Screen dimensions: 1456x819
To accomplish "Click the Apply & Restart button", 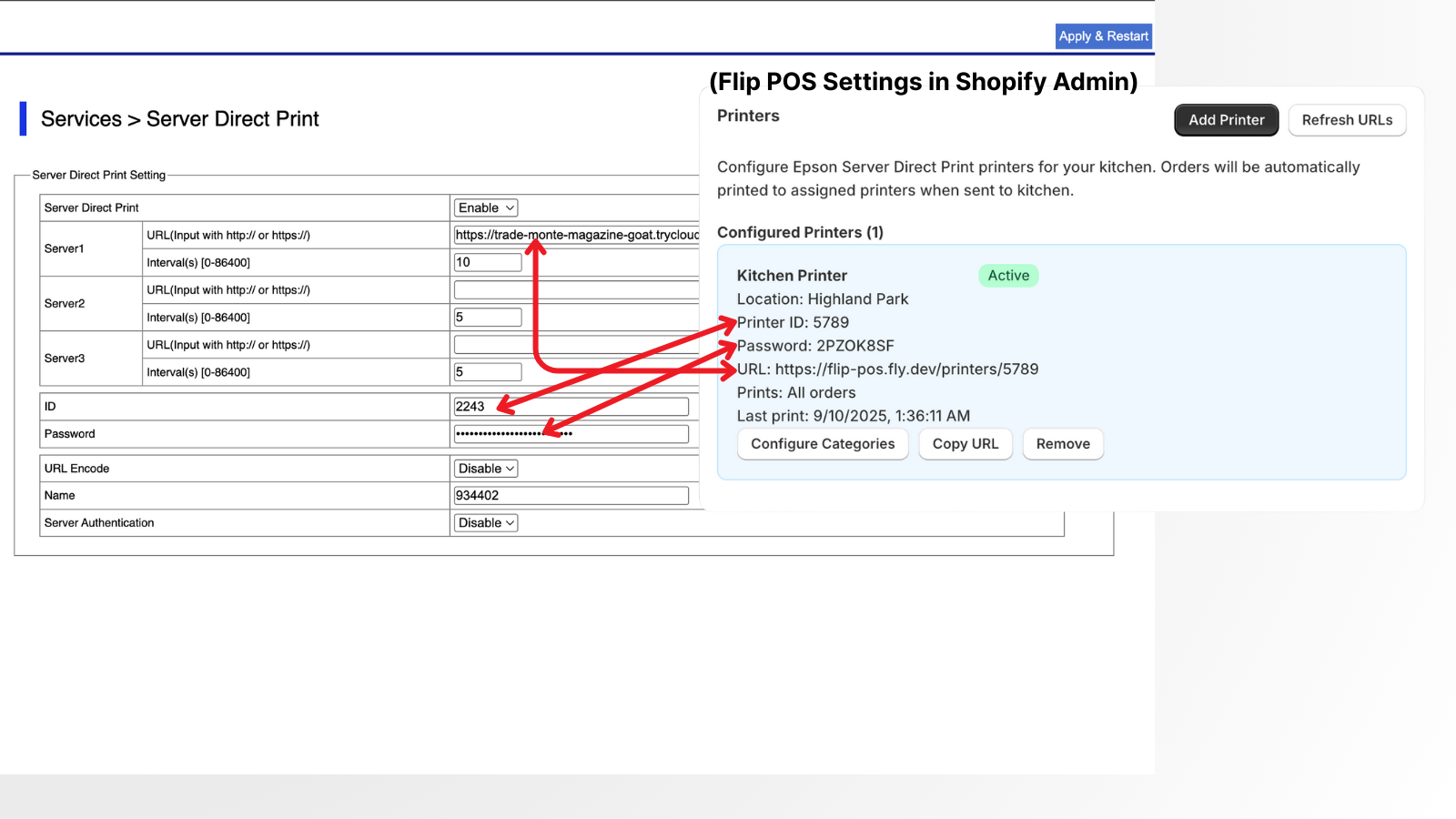I will [1103, 35].
